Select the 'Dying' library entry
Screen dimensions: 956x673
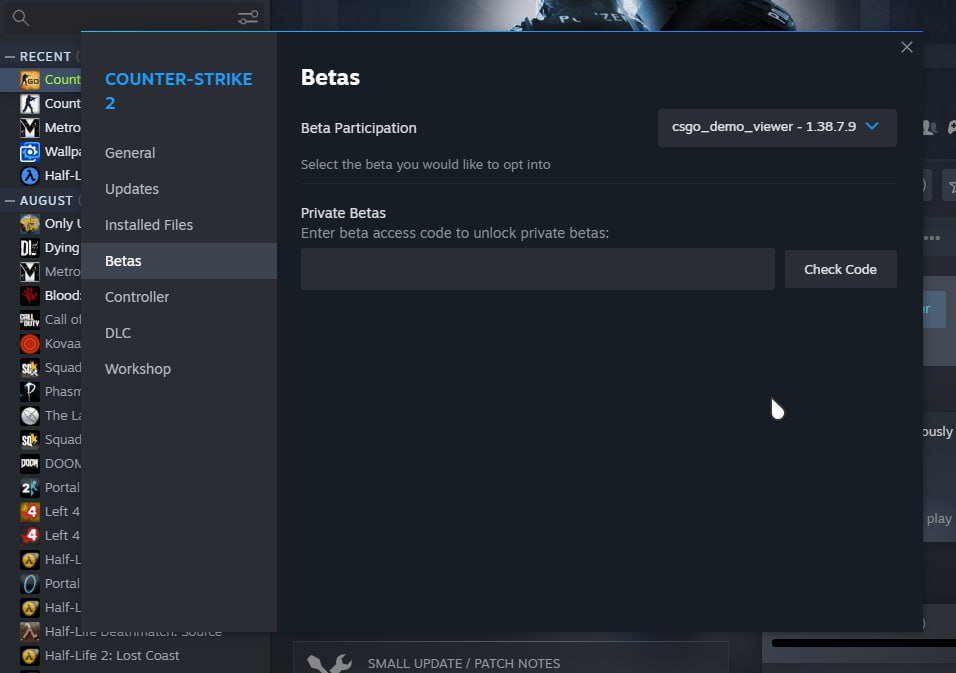click(62, 247)
